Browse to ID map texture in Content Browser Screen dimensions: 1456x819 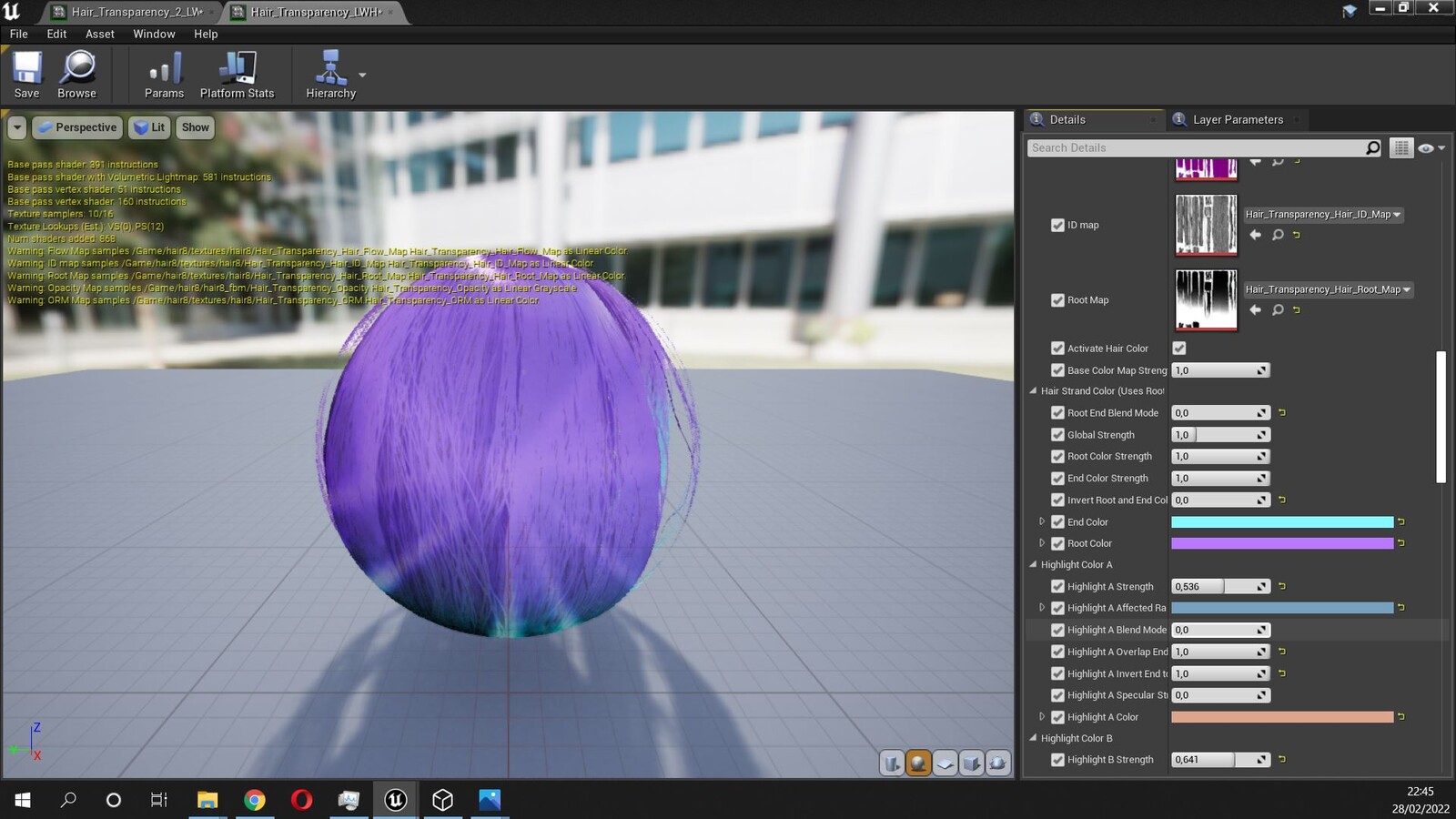click(1278, 235)
